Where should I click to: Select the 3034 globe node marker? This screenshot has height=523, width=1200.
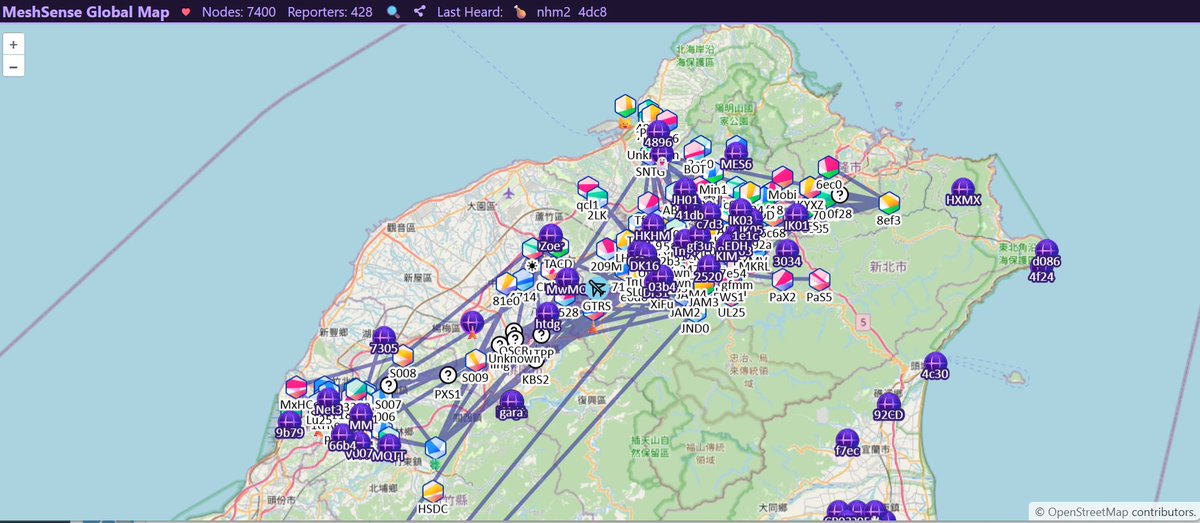click(x=787, y=248)
